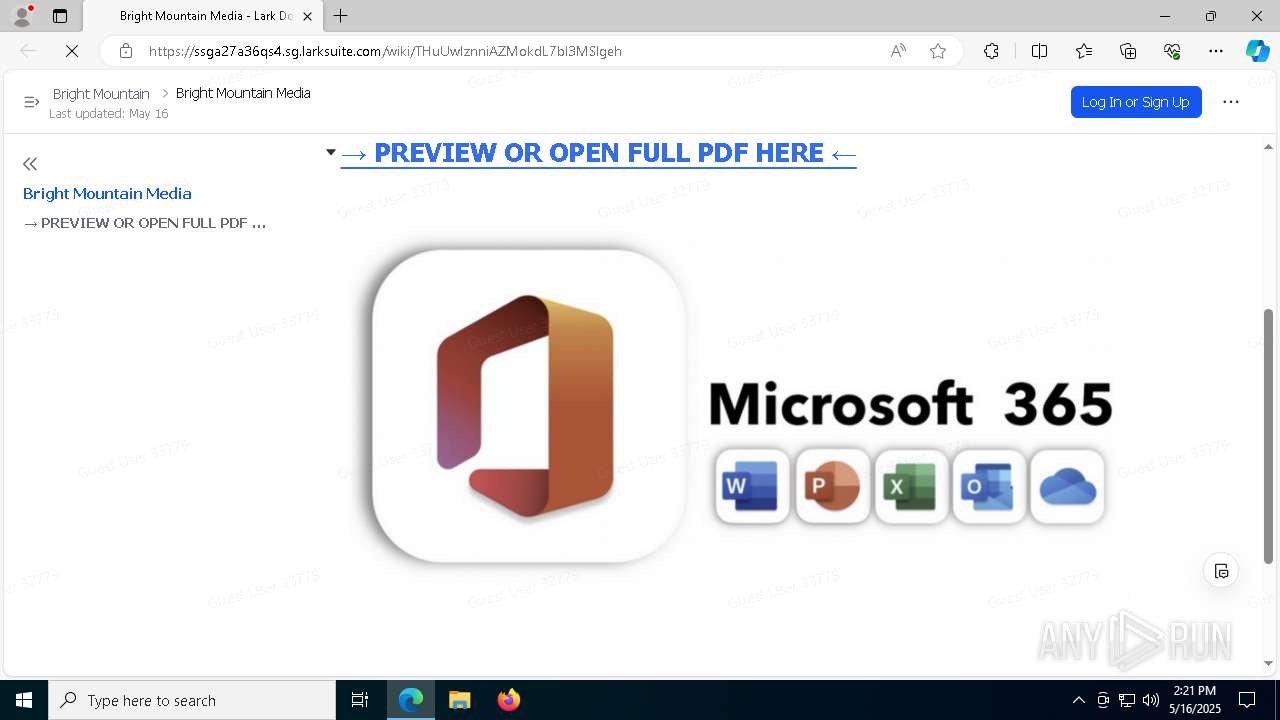The height and width of the screenshot is (720, 1280).
Task: Collapse the sidebar outline with double chevron
Action: point(30,164)
